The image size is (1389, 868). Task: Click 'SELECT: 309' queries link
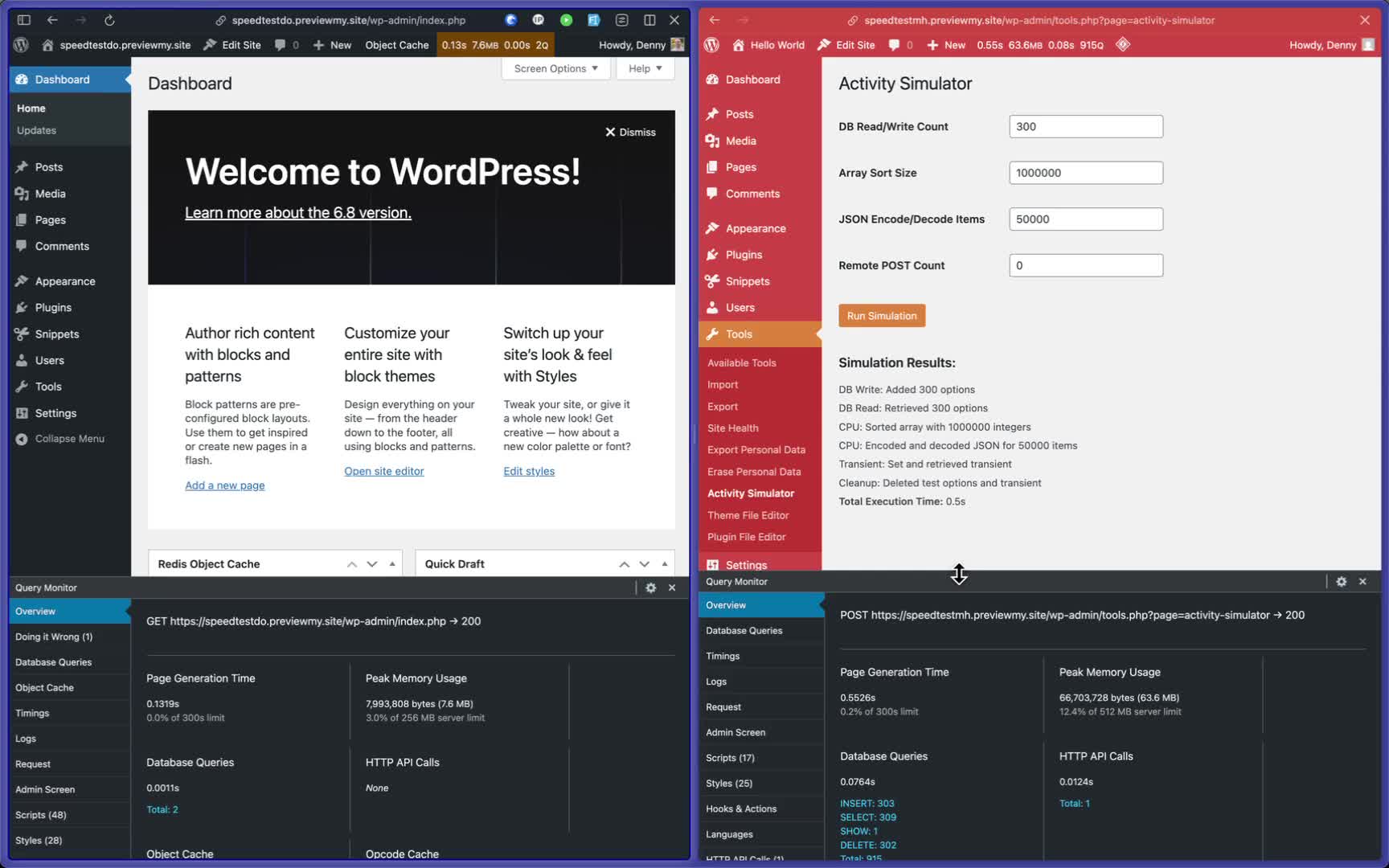point(868,817)
